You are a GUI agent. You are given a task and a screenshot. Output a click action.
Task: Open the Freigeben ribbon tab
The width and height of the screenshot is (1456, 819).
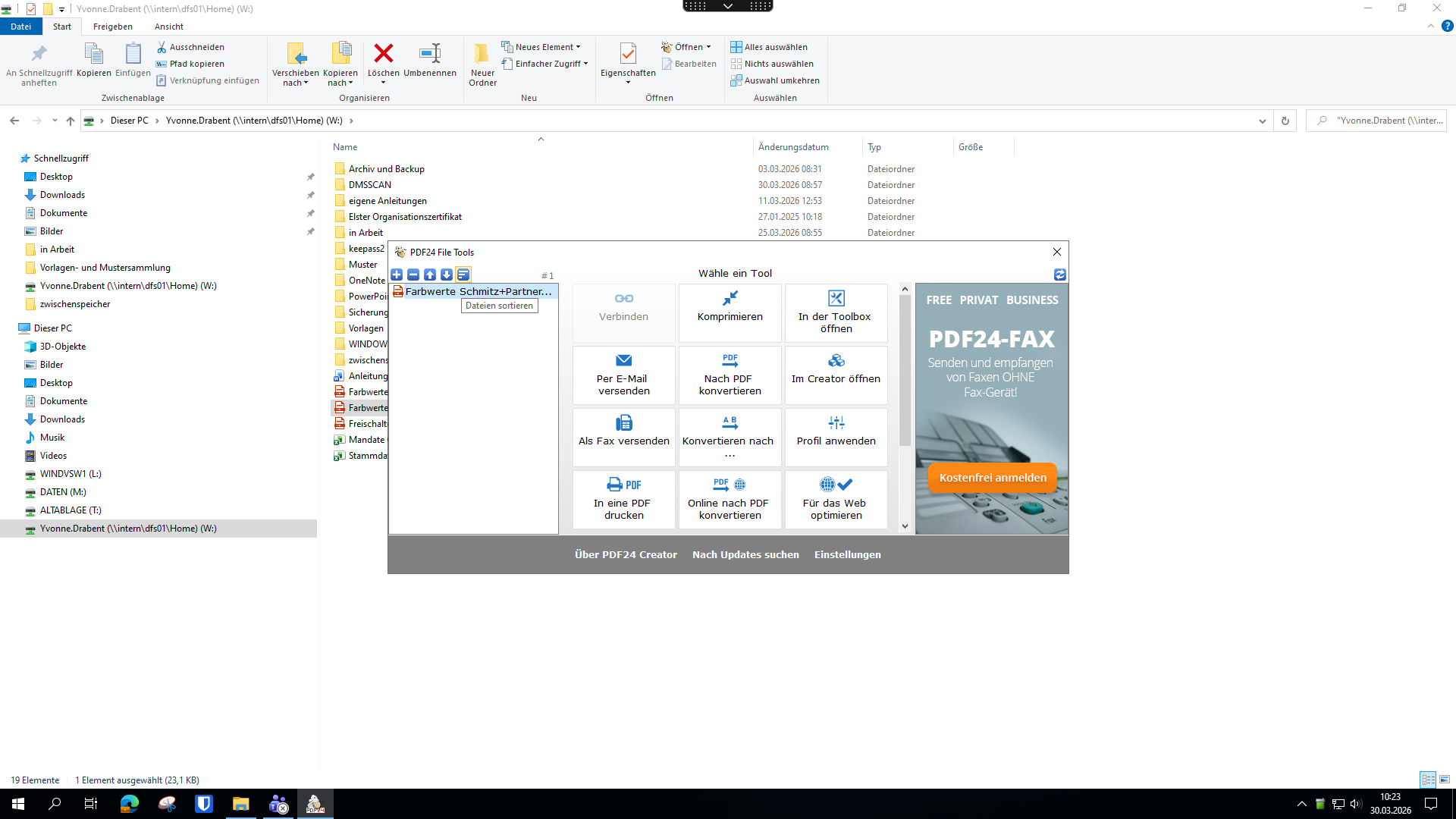(112, 27)
